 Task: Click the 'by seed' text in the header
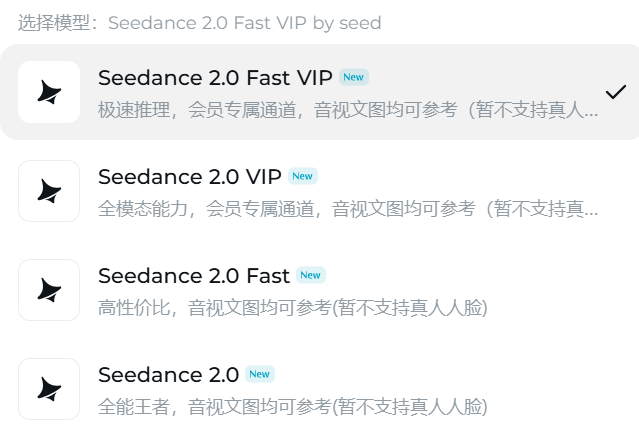tap(347, 22)
